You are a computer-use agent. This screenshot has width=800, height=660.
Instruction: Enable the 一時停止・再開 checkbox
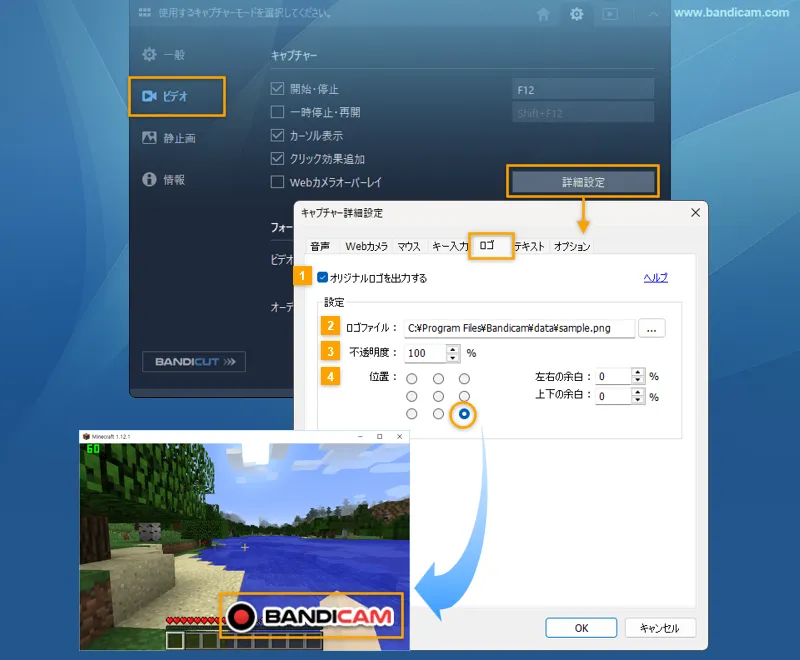coord(277,112)
